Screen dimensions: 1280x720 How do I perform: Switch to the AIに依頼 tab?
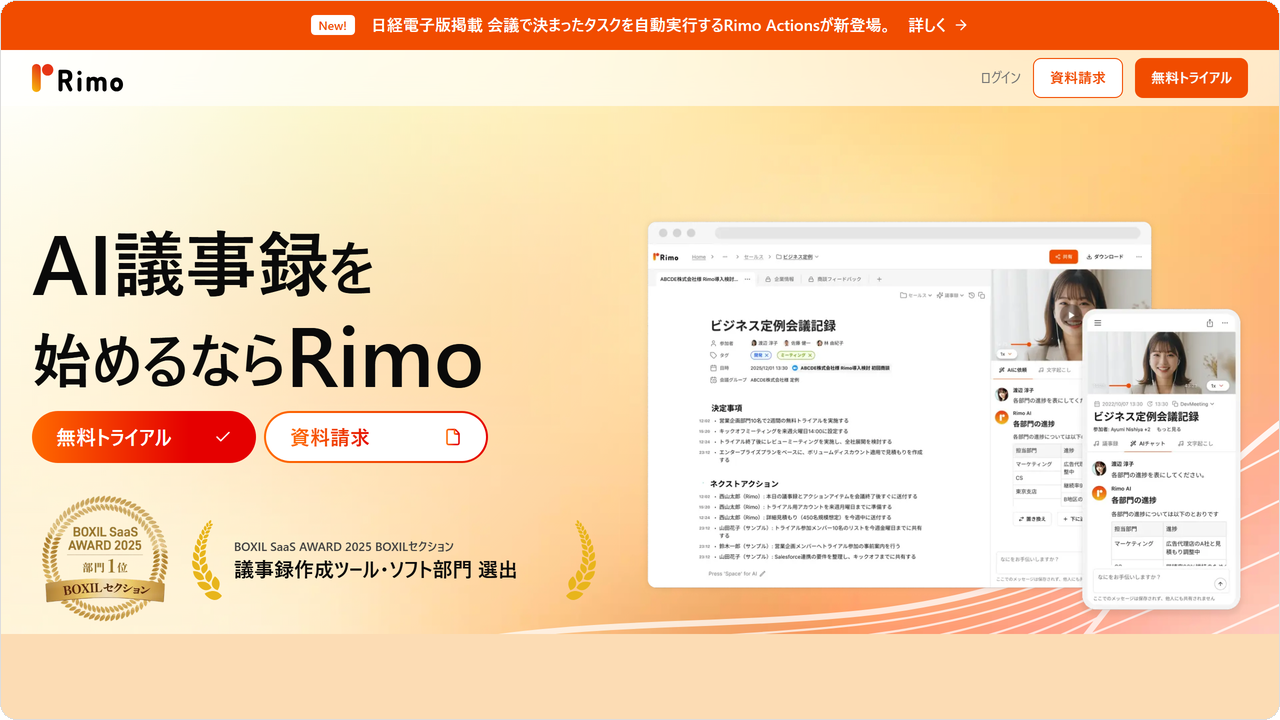point(1013,370)
